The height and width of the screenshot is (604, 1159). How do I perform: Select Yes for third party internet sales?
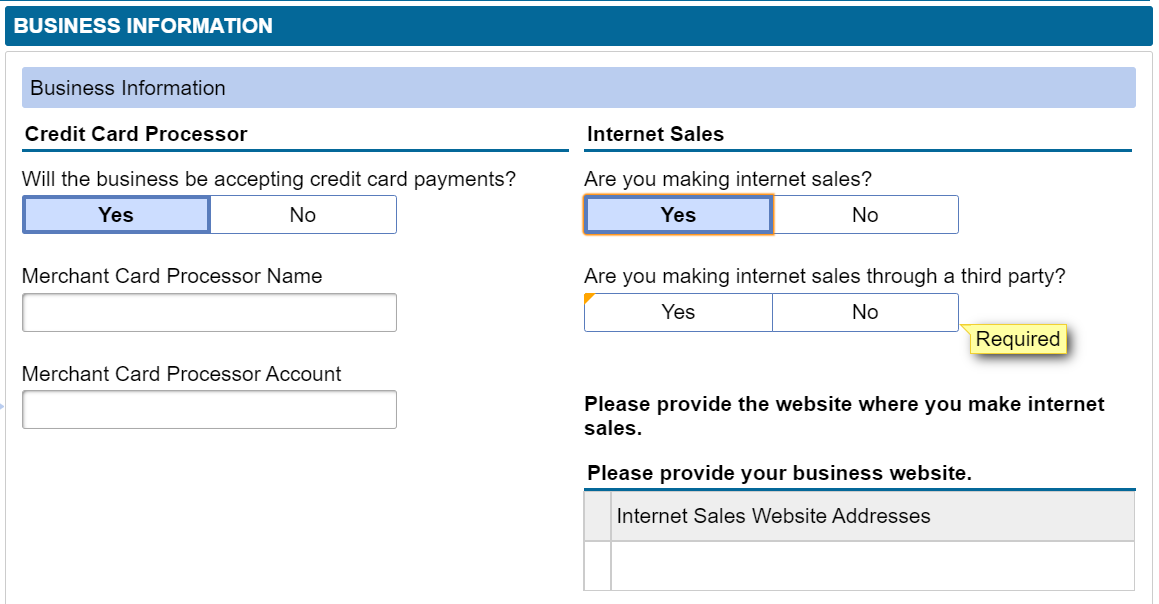[x=679, y=312]
